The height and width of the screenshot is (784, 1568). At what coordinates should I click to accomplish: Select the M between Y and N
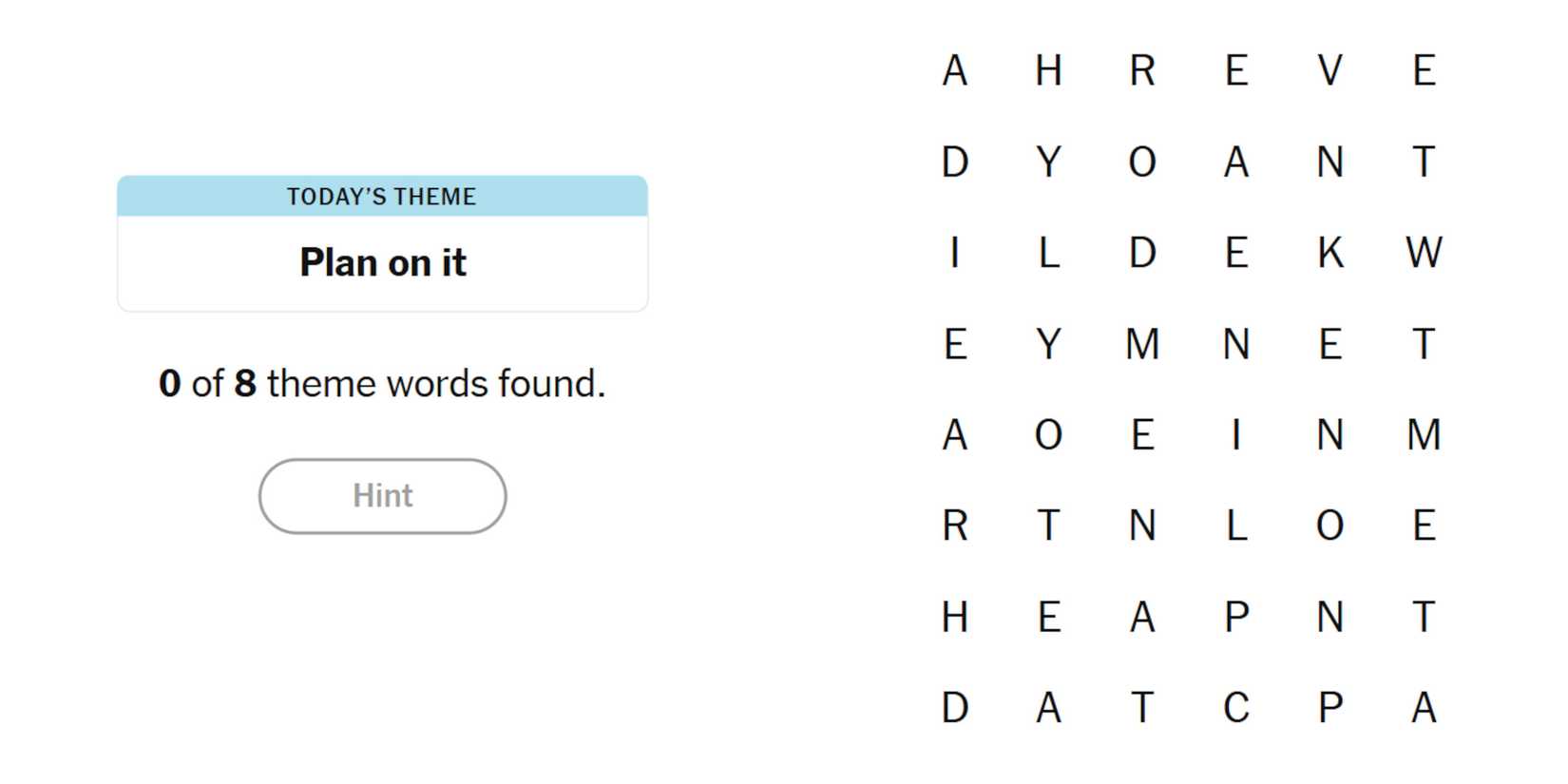(x=1142, y=344)
